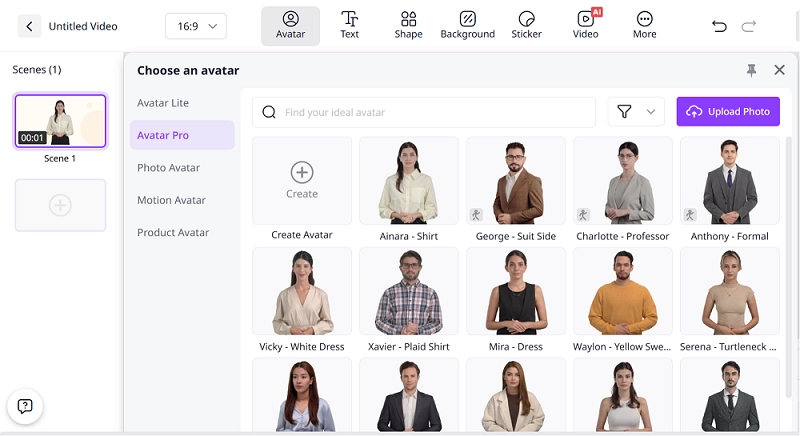Click the Scenes (1) heading
Screen dimensions: 800x436
(37, 69)
